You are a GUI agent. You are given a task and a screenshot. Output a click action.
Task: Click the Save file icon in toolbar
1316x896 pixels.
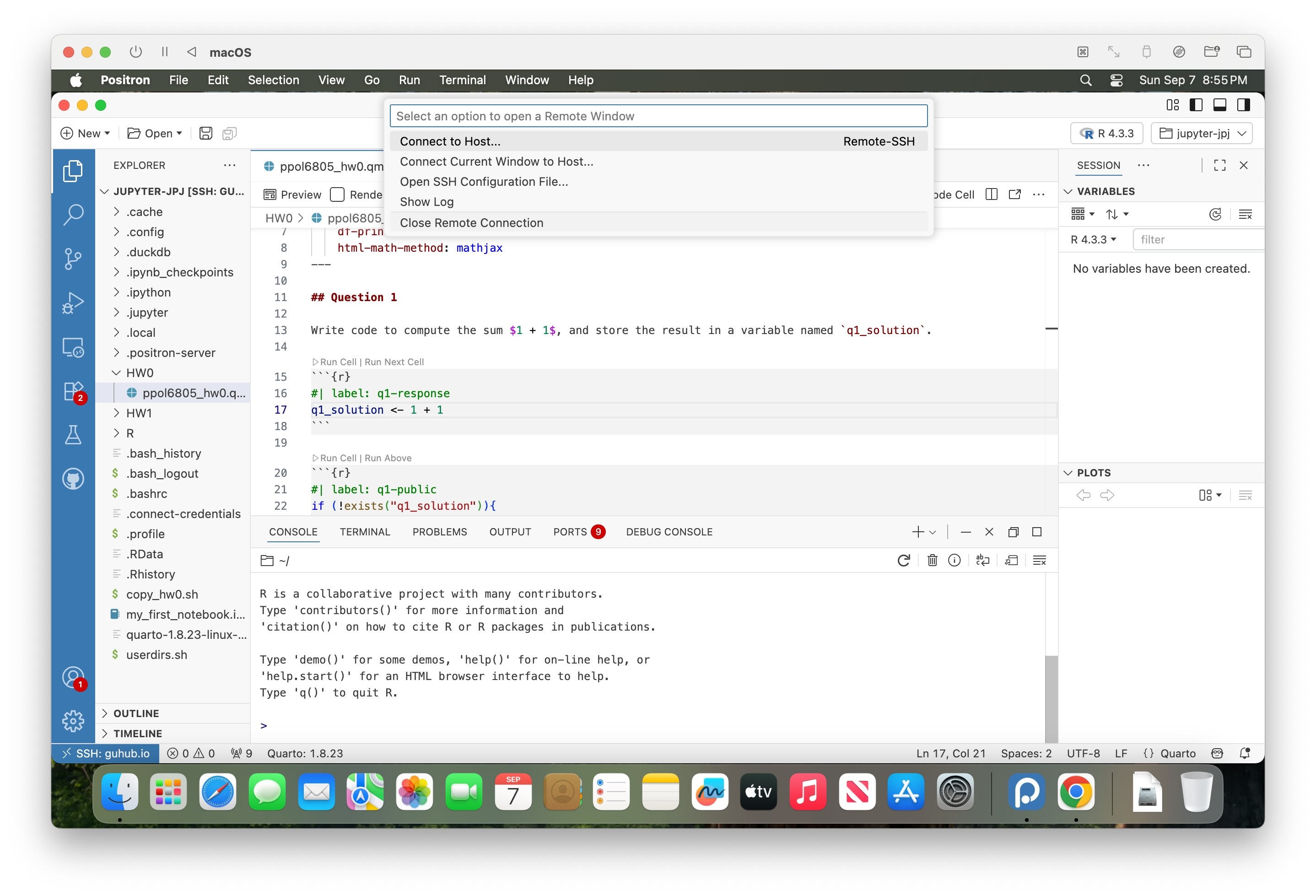click(205, 133)
